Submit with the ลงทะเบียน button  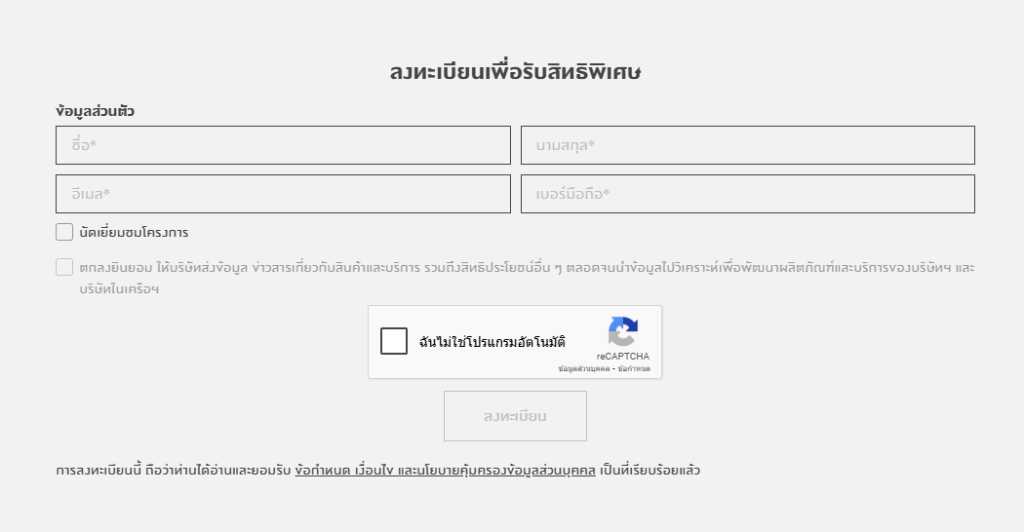pos(515,416)
